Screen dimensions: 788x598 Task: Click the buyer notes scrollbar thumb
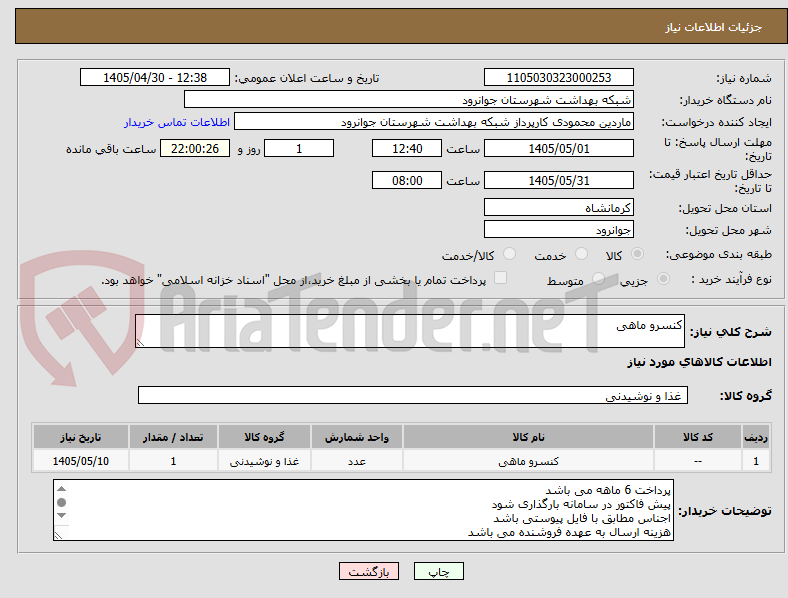click(x=61, y=502)
